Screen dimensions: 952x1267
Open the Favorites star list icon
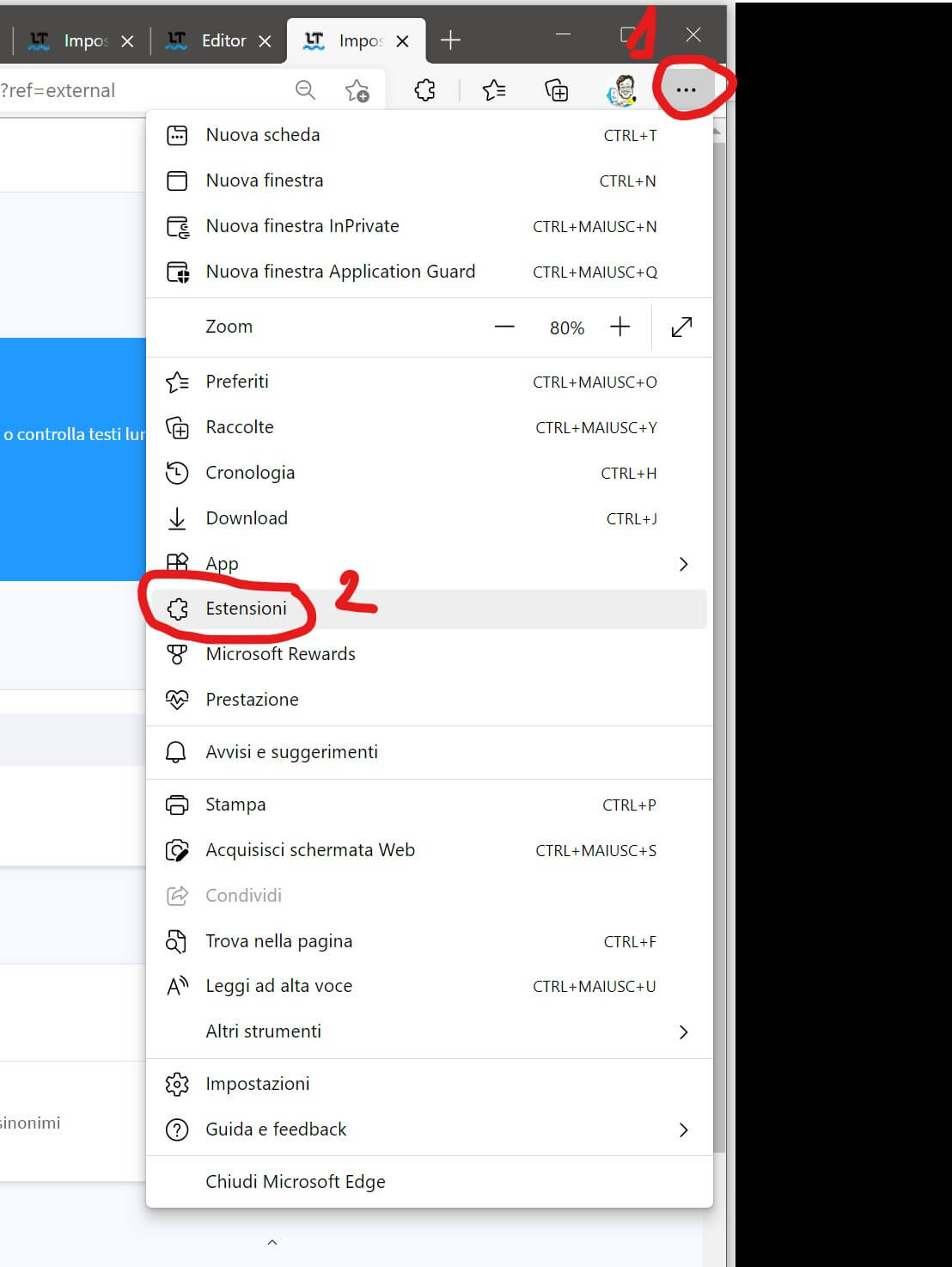point(494,90)
